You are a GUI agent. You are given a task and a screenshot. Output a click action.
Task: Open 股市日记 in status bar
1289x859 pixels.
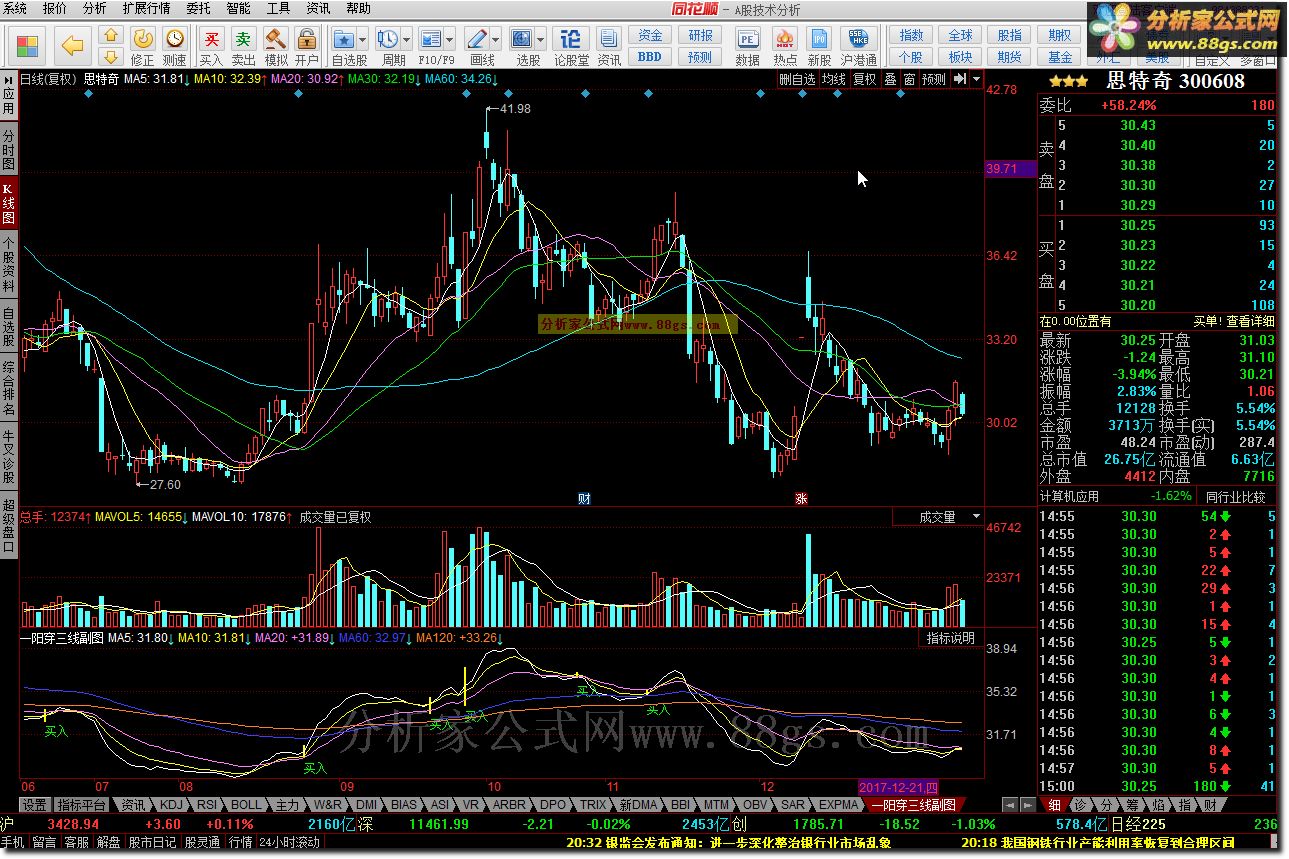click(x=152, y=842)
